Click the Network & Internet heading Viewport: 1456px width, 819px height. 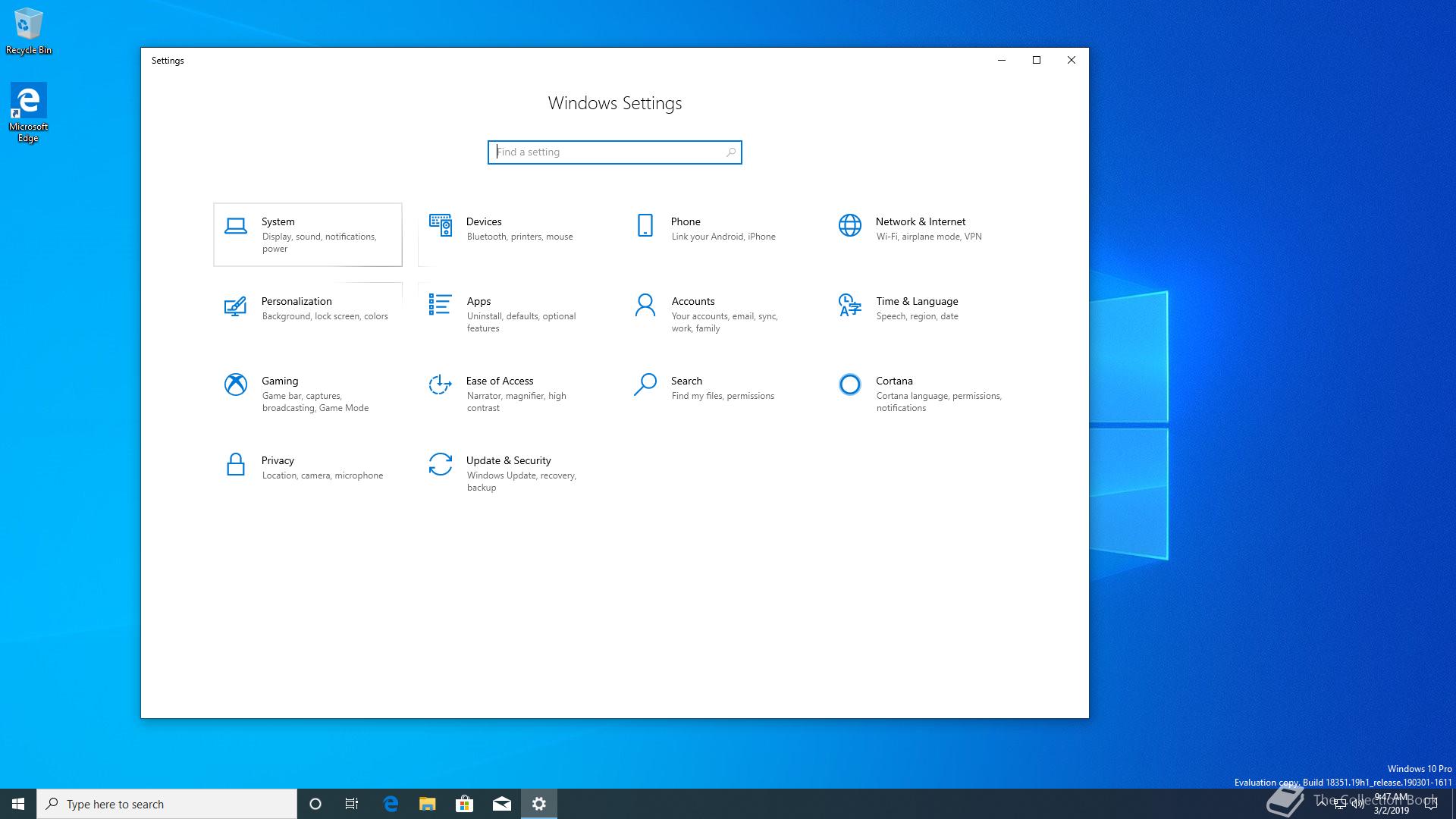click(x=921, y=221)
